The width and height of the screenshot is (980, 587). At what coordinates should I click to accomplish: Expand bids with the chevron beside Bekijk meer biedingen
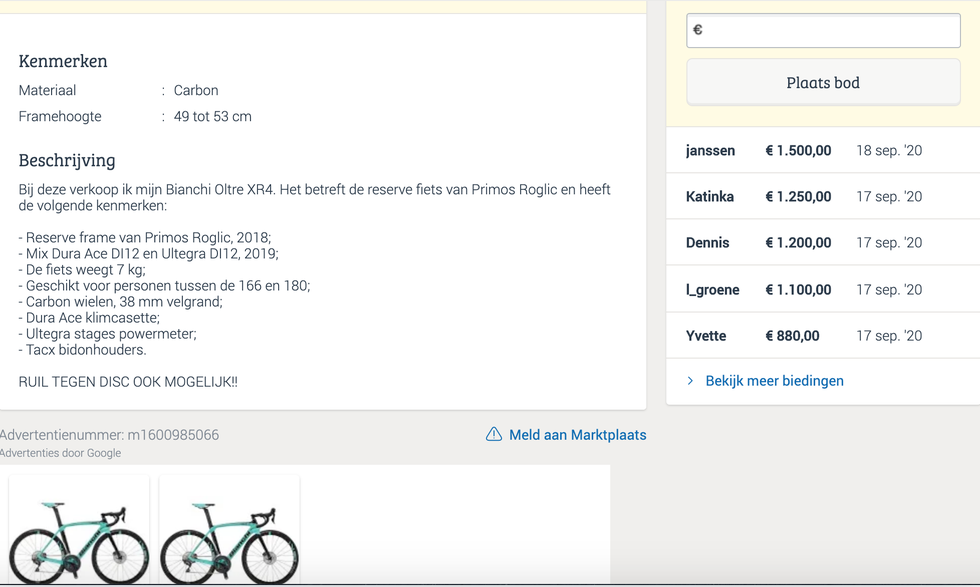690,381
